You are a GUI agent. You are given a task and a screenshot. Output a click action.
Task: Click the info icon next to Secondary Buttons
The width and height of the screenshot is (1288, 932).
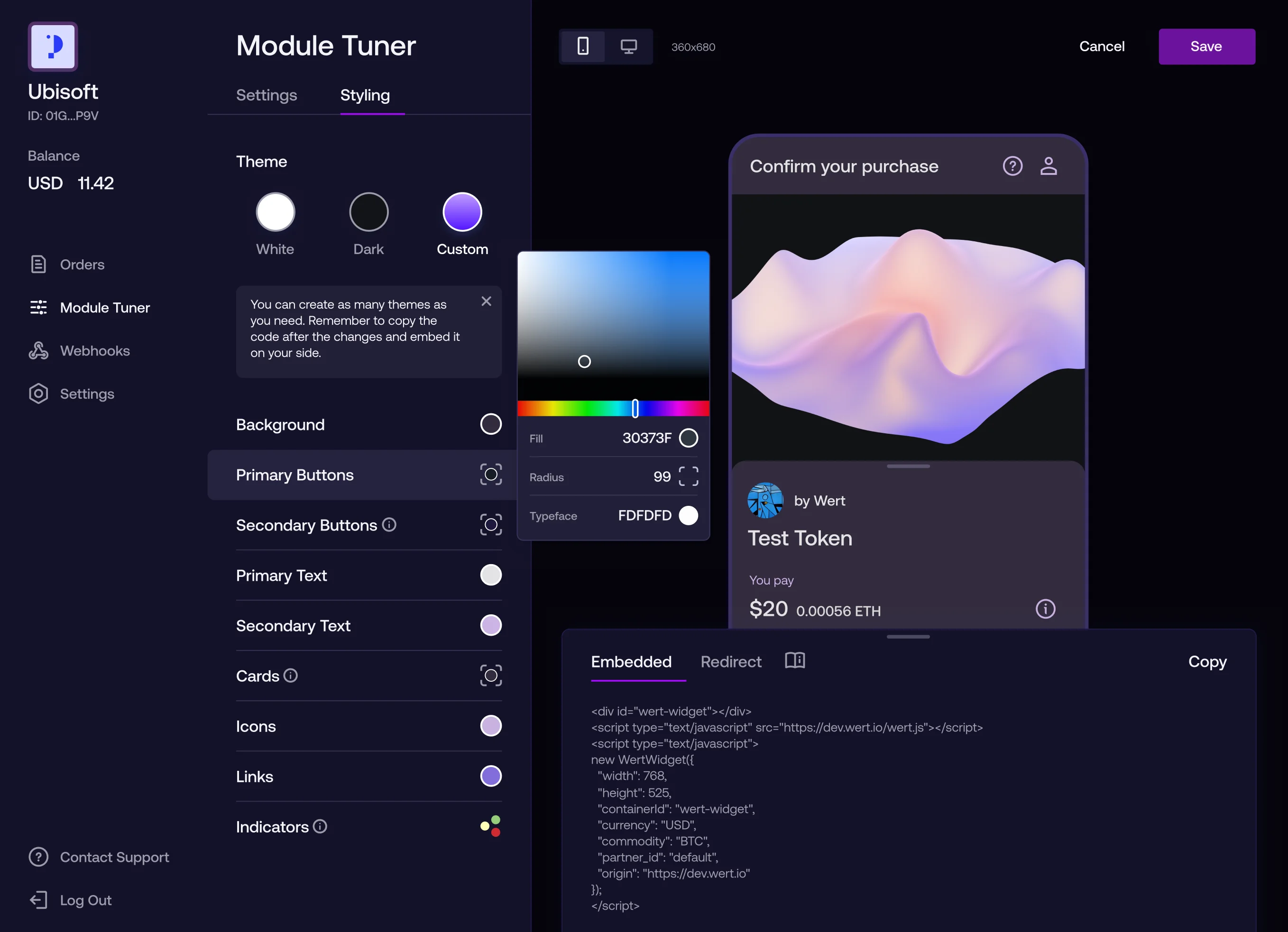click(389, 524)
